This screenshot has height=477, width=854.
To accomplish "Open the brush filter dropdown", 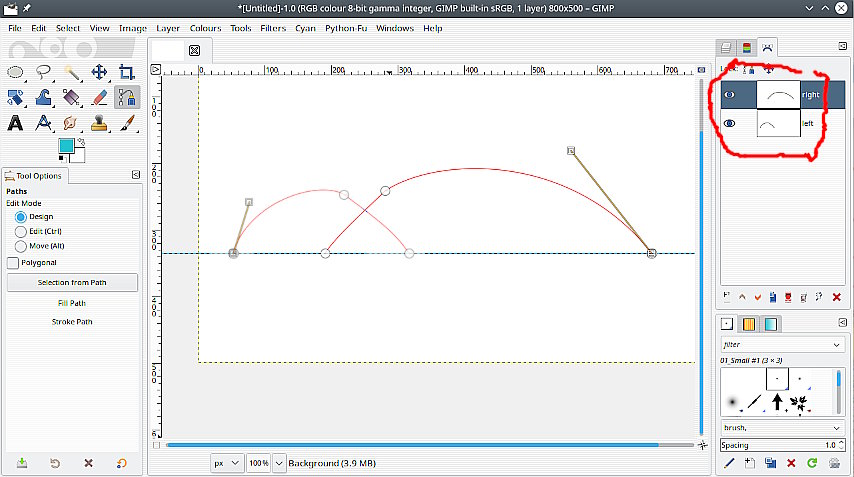I will 836,344.
